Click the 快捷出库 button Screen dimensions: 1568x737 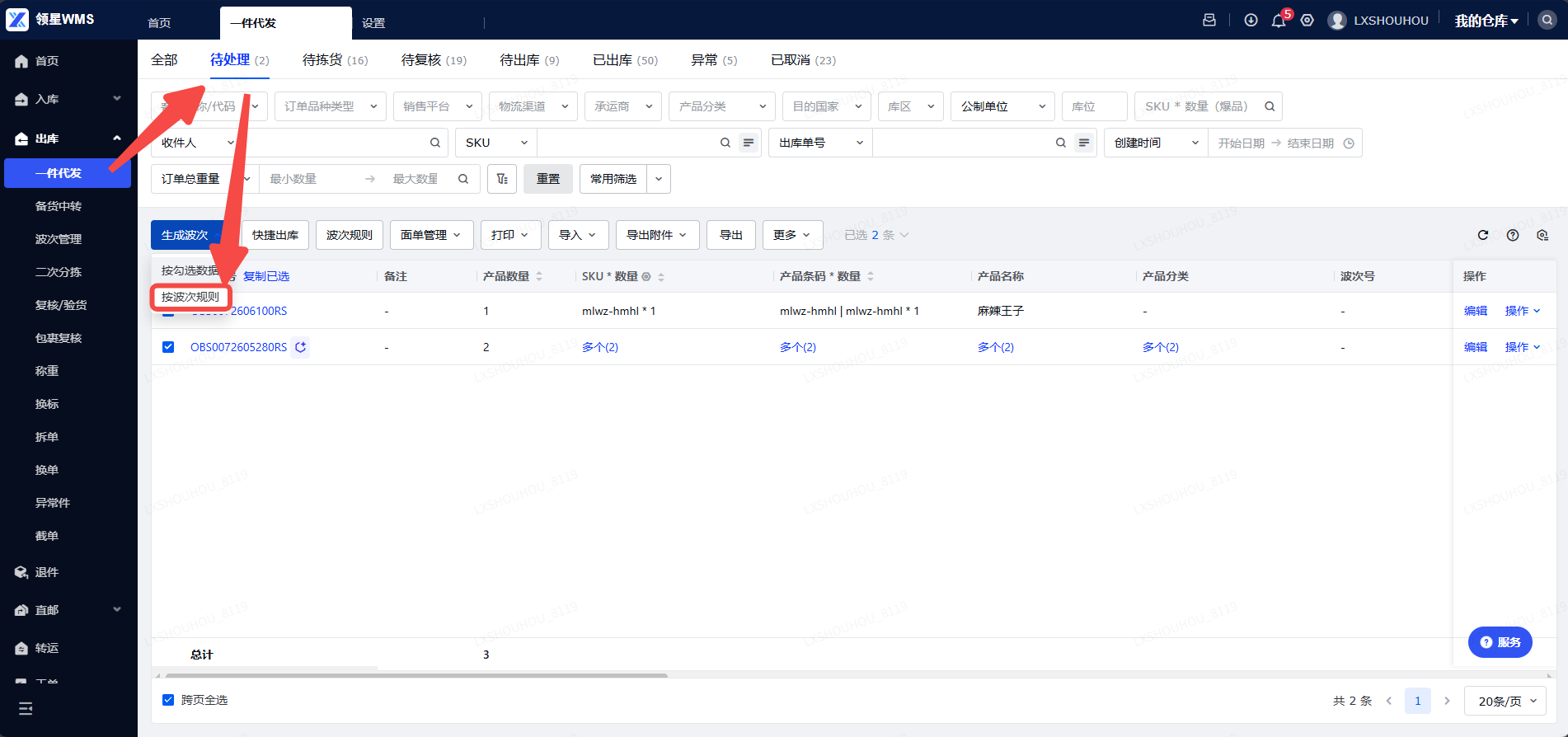[275, 235]
